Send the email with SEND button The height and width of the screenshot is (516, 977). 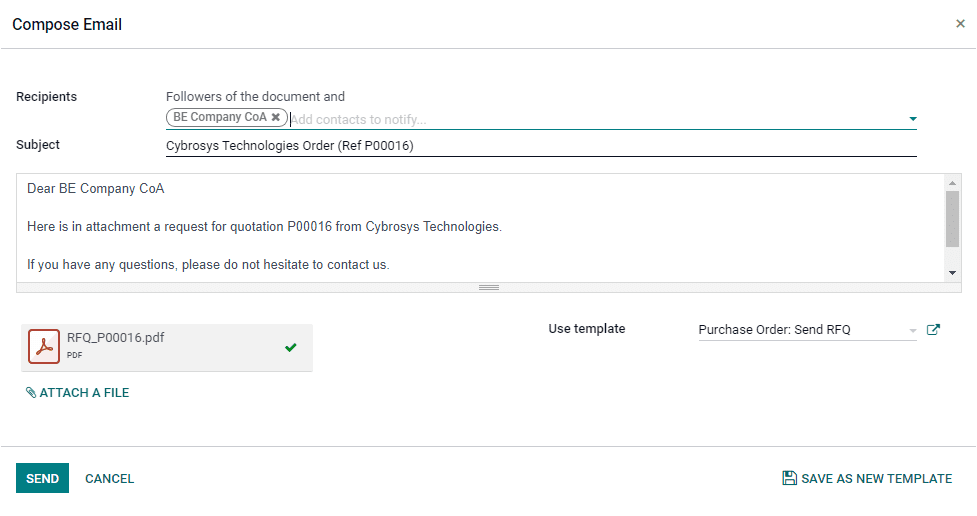[x=42, y=478]
